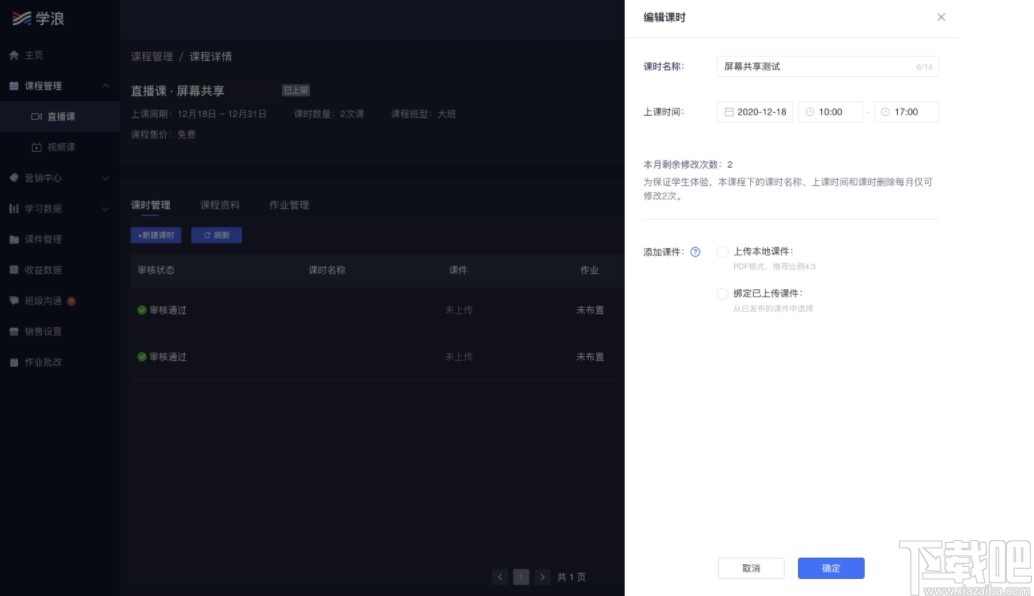The height and width of the screenshot is (596, 1034).
Task: Select the 上传本地课件 radio option
Action: [x=722, y=252]
